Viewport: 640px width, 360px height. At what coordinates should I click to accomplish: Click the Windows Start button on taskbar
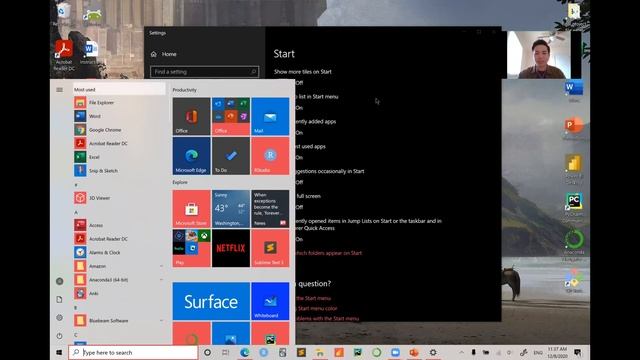59,352
